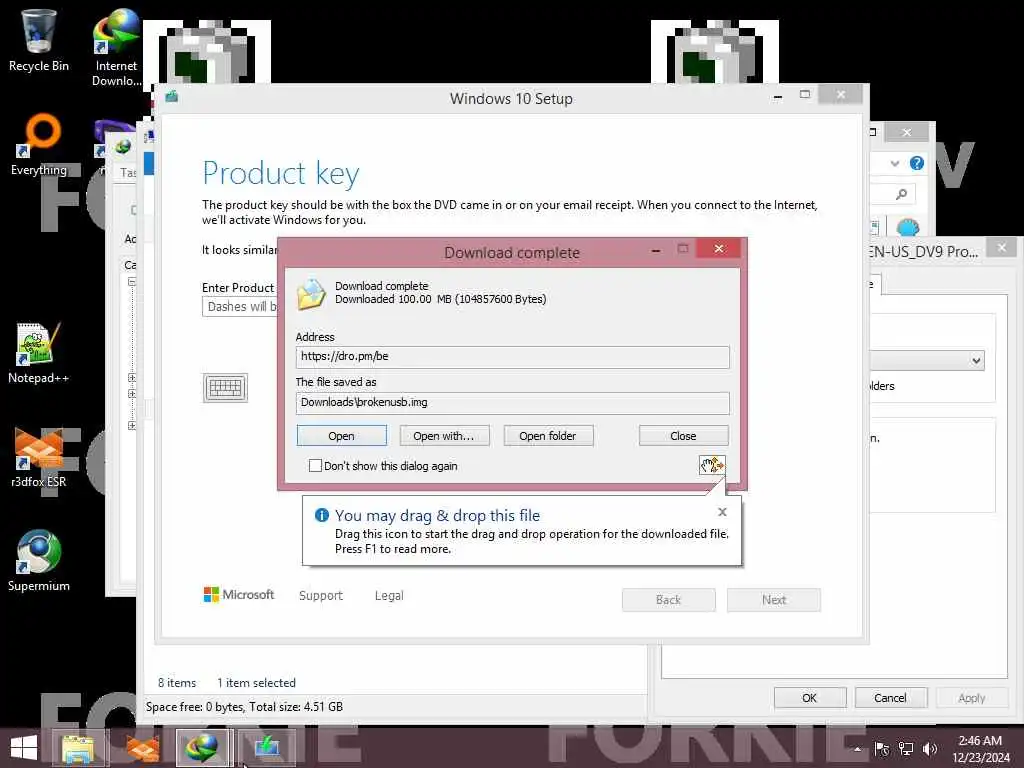Click '1 item selected' status text
The width and height of the screenshot is (1024, 768).
pyautogui.click(x=257, y=682)
